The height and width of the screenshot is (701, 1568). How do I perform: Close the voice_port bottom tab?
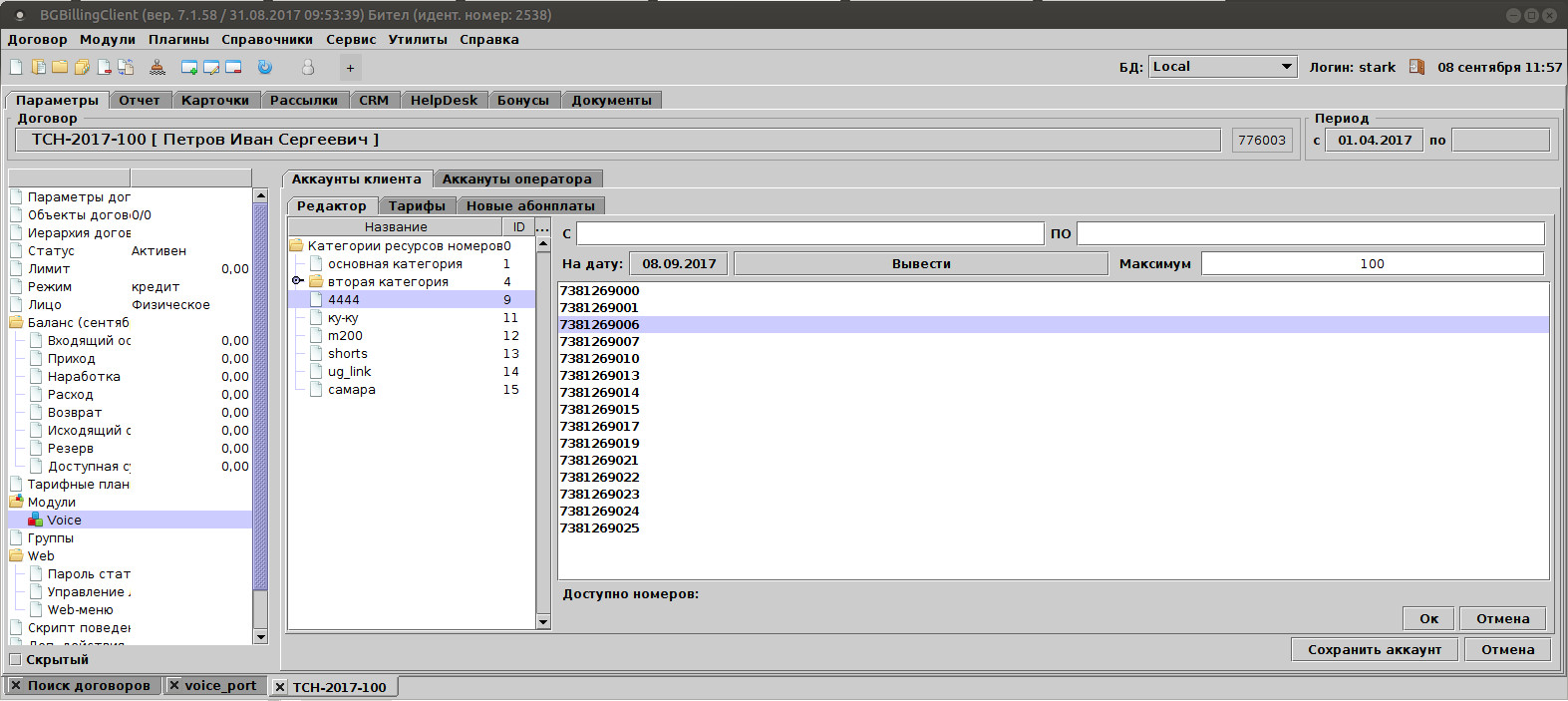174,685
